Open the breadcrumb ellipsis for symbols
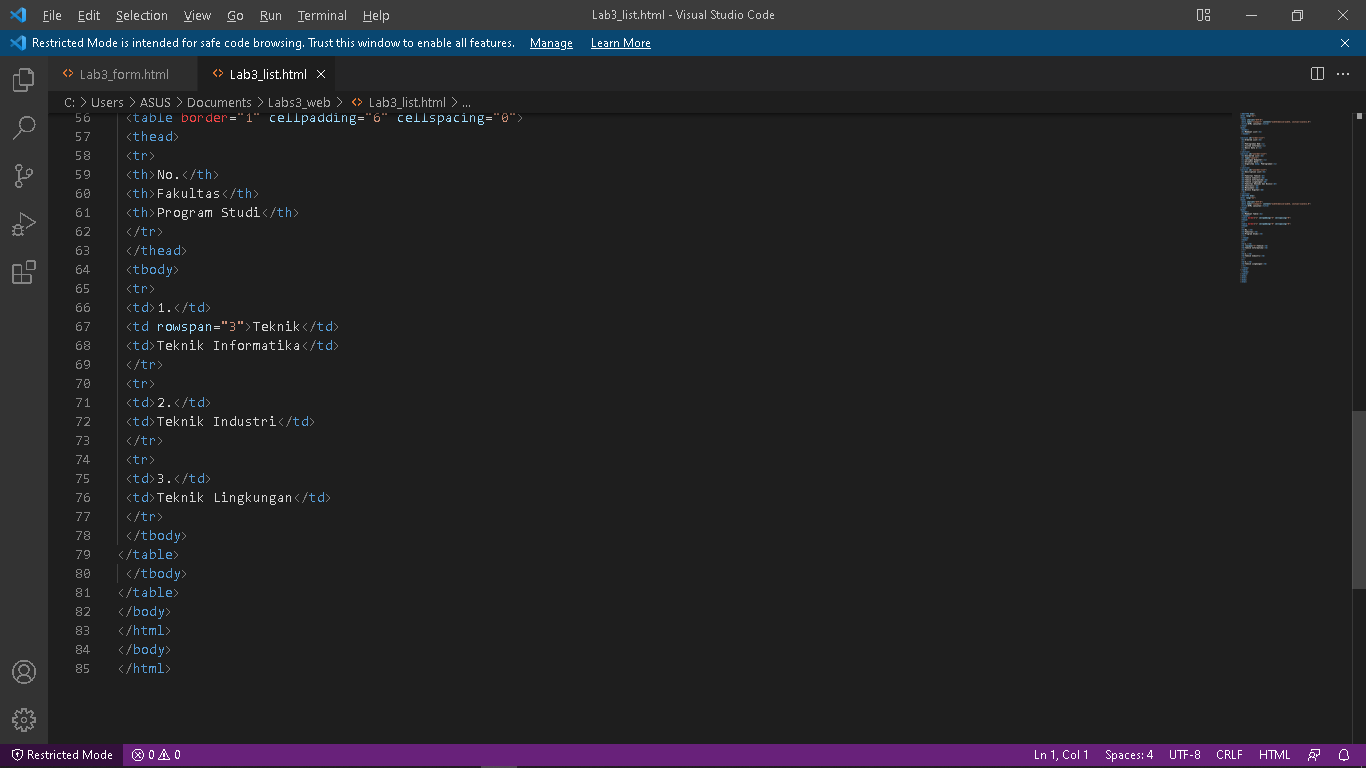Viewport: 1366px width, 768px height. 466,101
